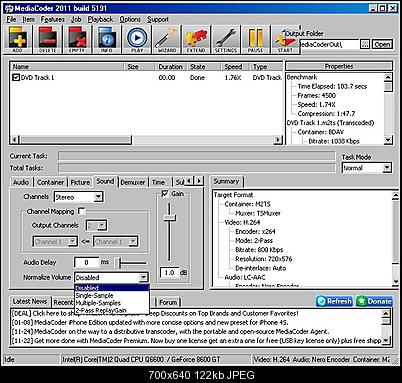This screenshot has width=402, height=383.
Task: Click the Normalize Volume dropdown arrow
Action: coord(143,277)
